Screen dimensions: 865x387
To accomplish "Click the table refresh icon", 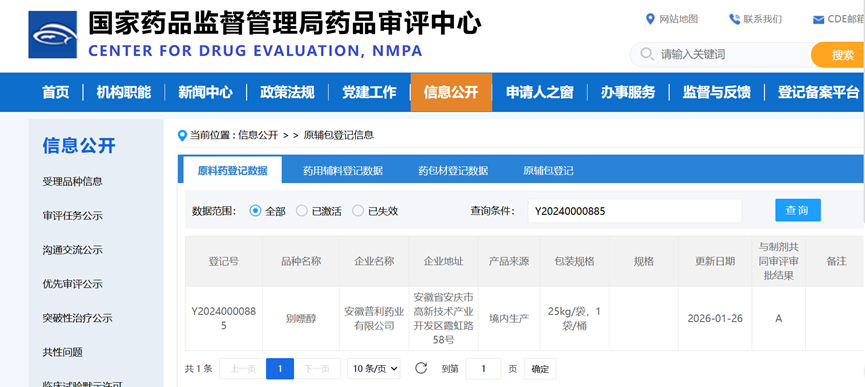I will tap(421, 368).
